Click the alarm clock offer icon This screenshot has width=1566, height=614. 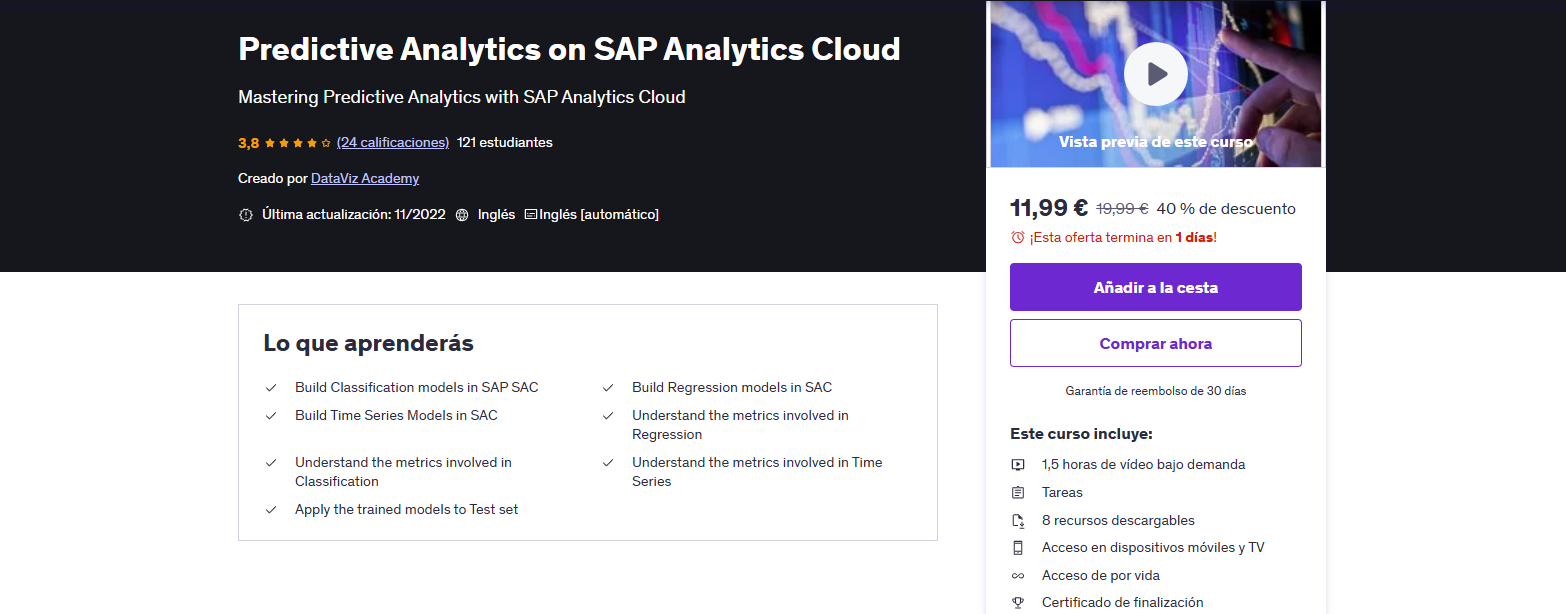click(1018, 237)
